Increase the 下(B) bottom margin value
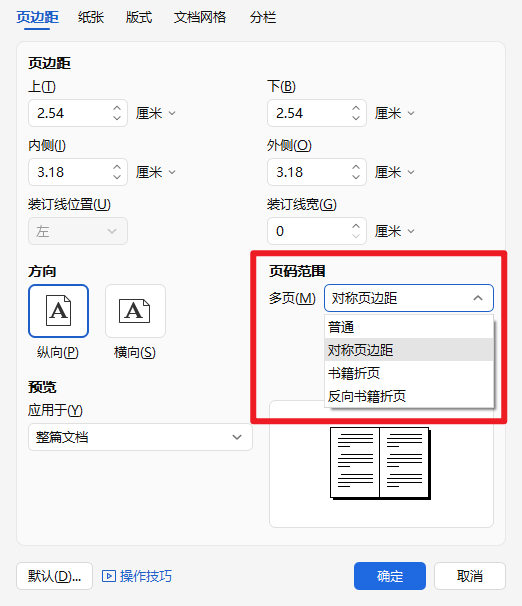This screenshot has height=606, width=522. 356,108
